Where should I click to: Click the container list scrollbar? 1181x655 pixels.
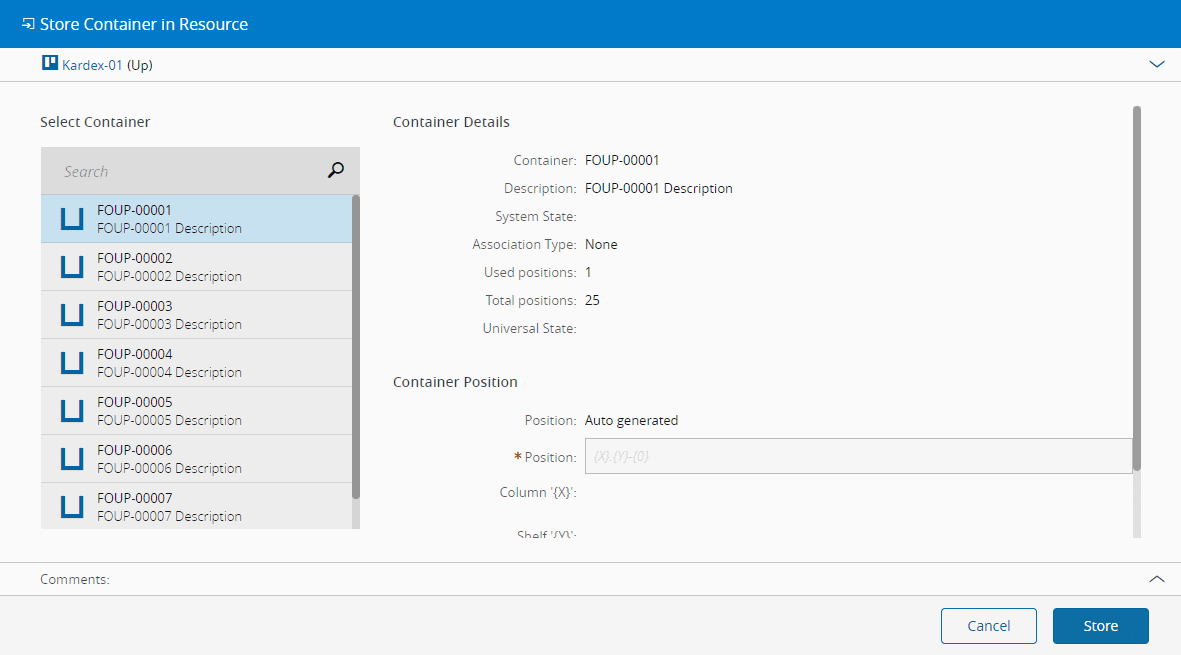pos(356,346)
